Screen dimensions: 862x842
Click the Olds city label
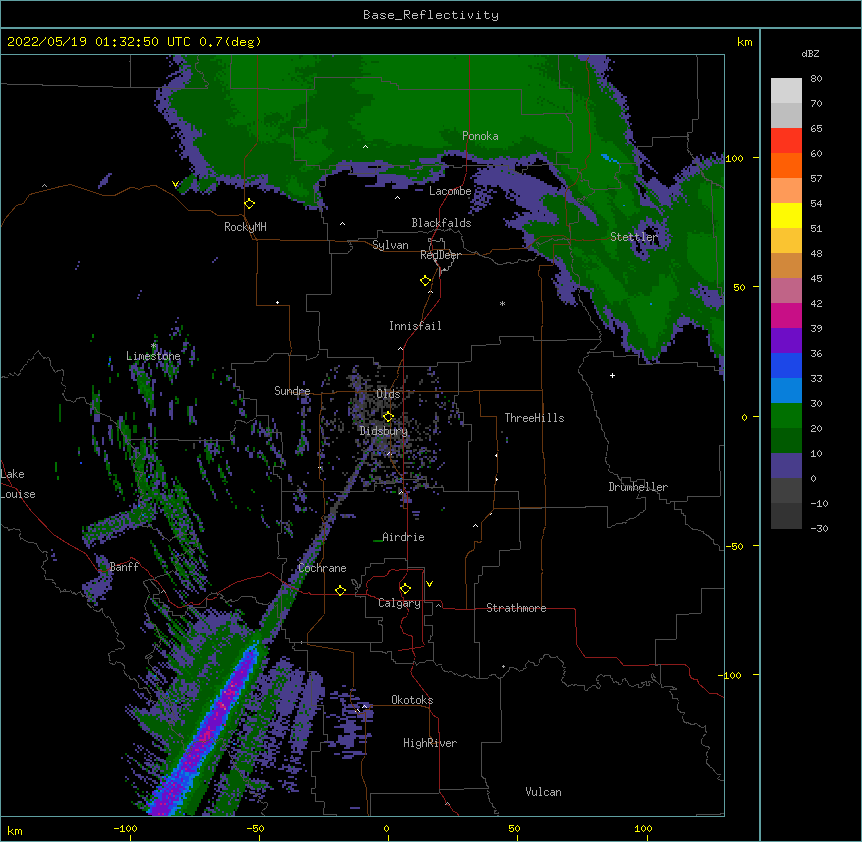(x=388, y=394)
